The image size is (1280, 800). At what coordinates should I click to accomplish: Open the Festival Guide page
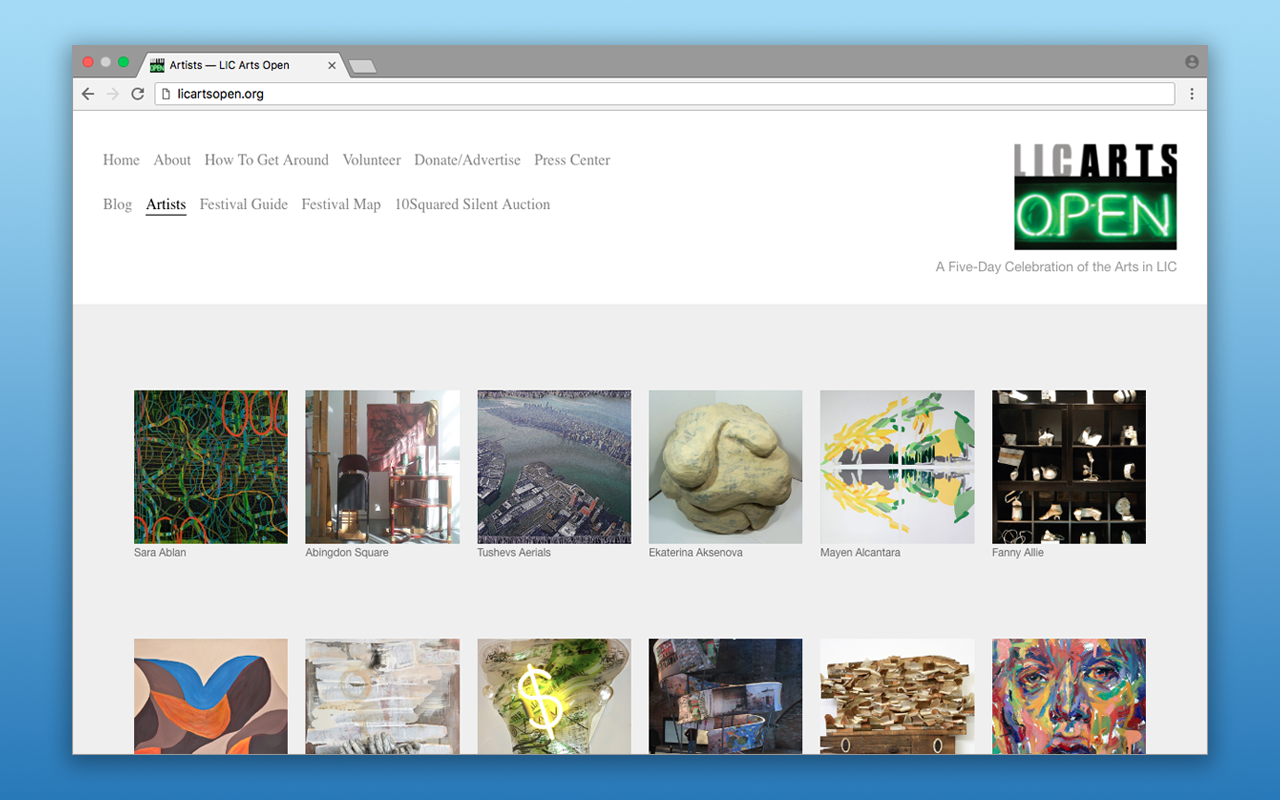tap(243, 204)
